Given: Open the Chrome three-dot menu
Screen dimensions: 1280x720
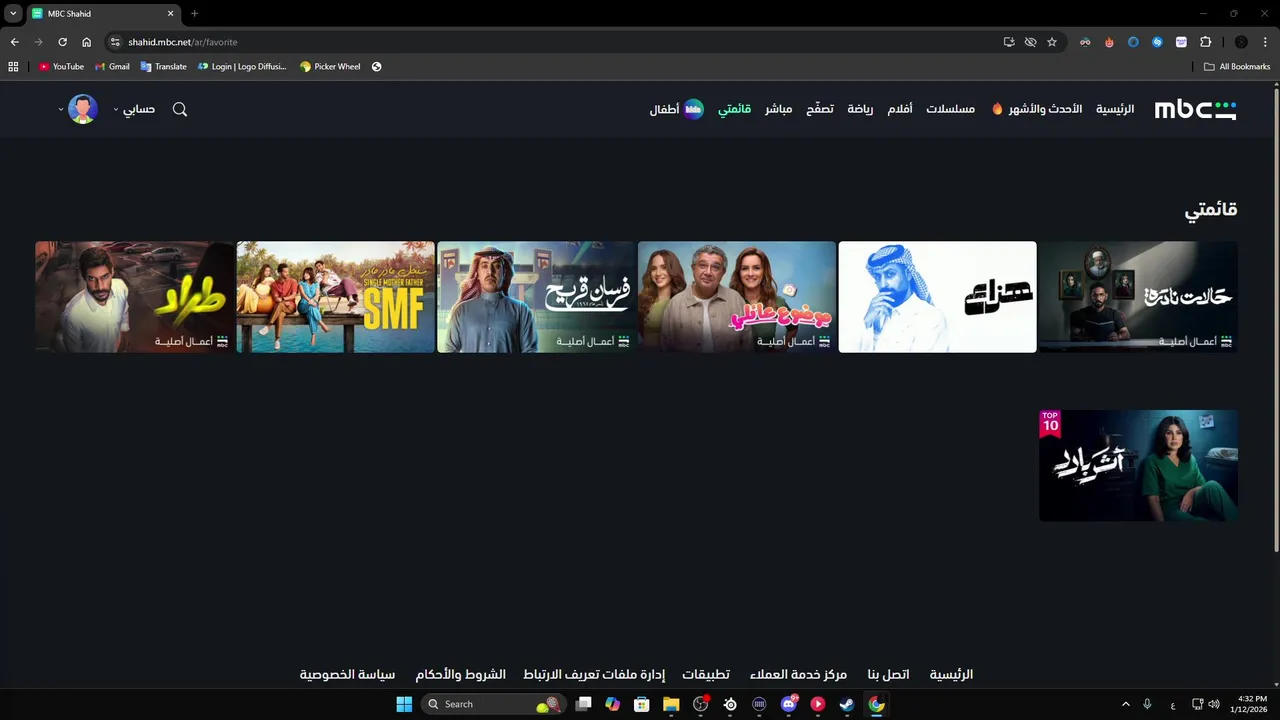Looking at the screenshot, I should (x=1264, y=42).
